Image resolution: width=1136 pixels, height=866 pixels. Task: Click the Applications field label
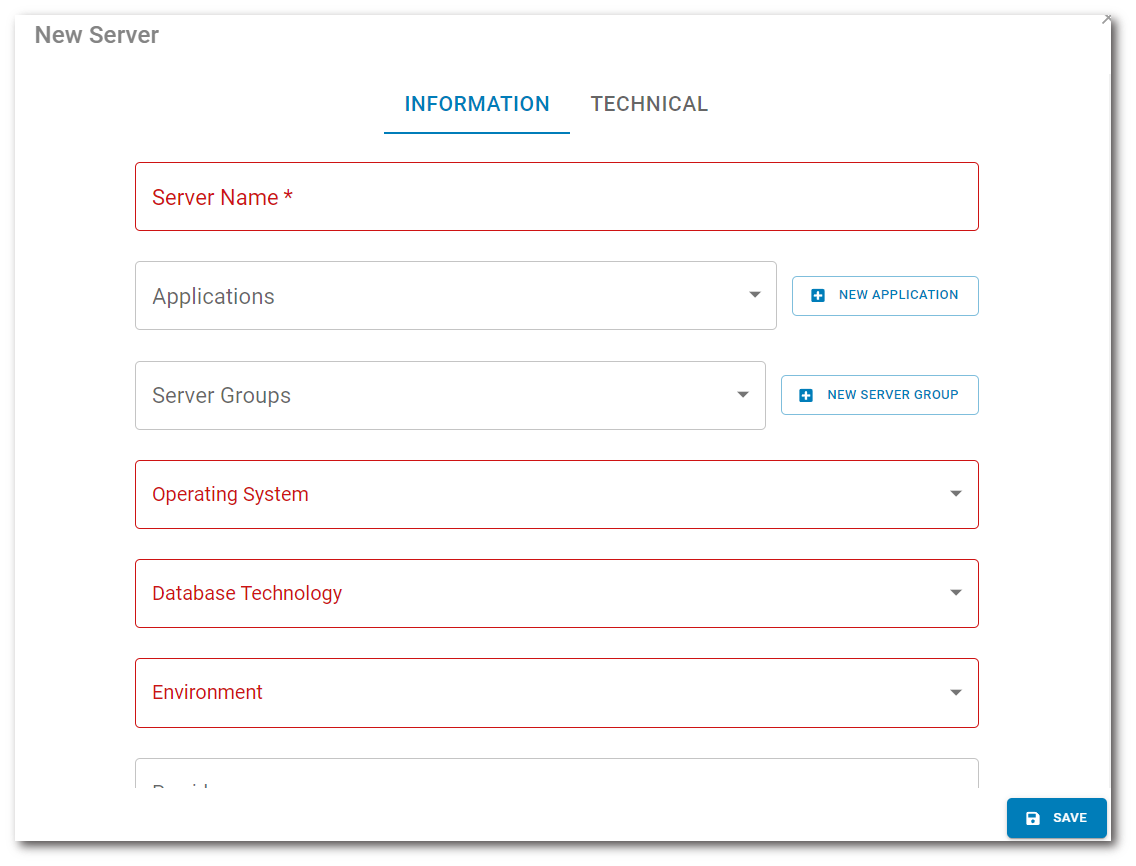(x=213, y=296)
